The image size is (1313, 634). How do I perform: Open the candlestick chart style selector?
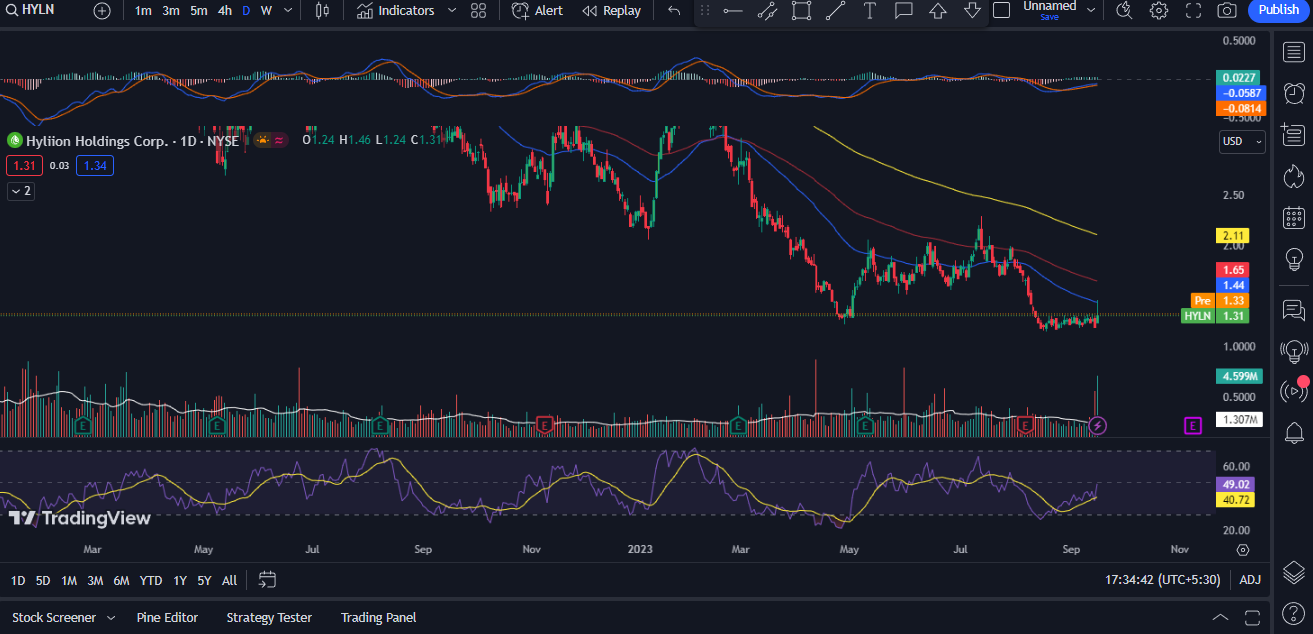tap(322, 10)
